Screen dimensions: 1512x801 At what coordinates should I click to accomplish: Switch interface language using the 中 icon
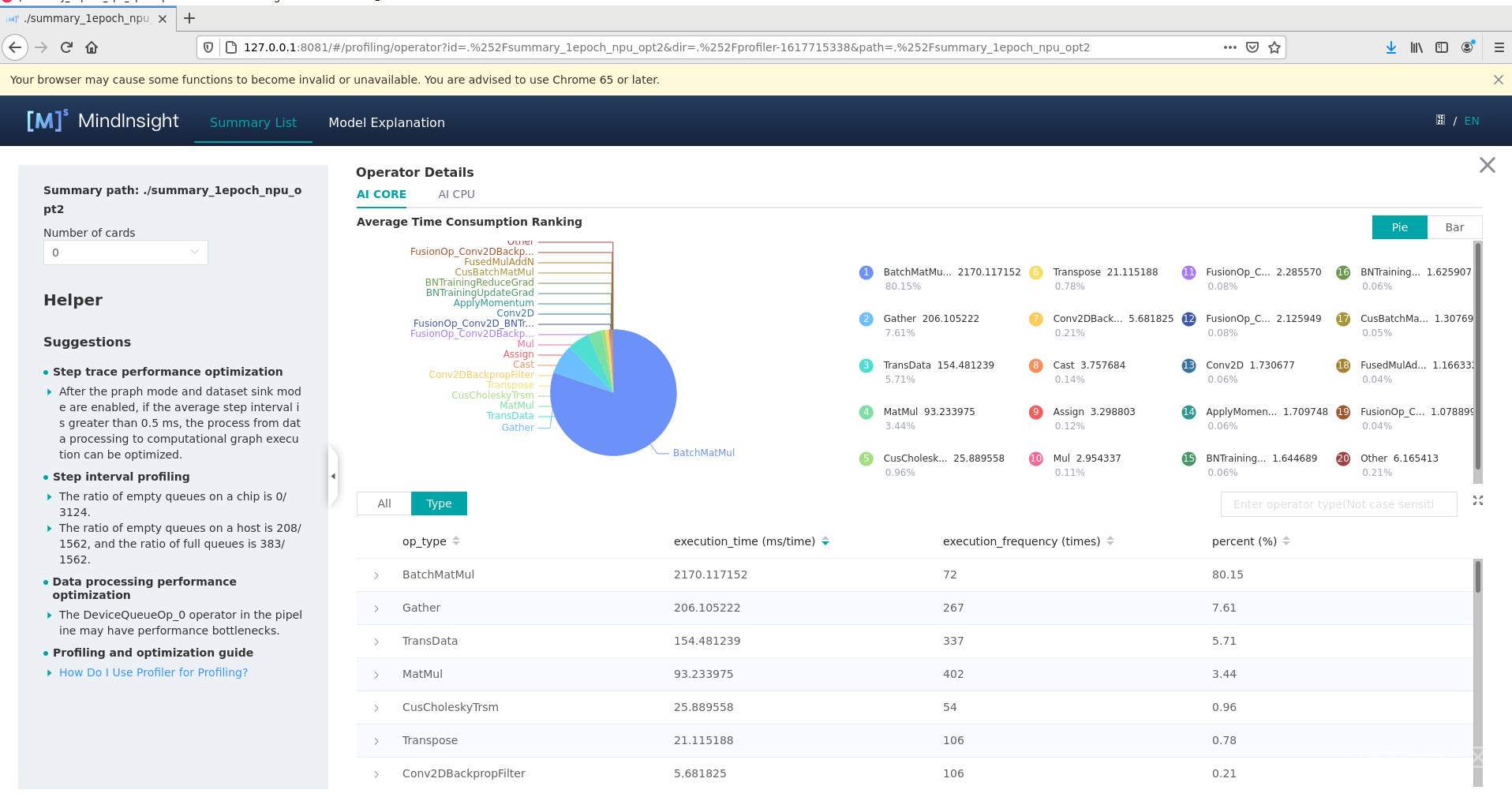coord(1440,120)
